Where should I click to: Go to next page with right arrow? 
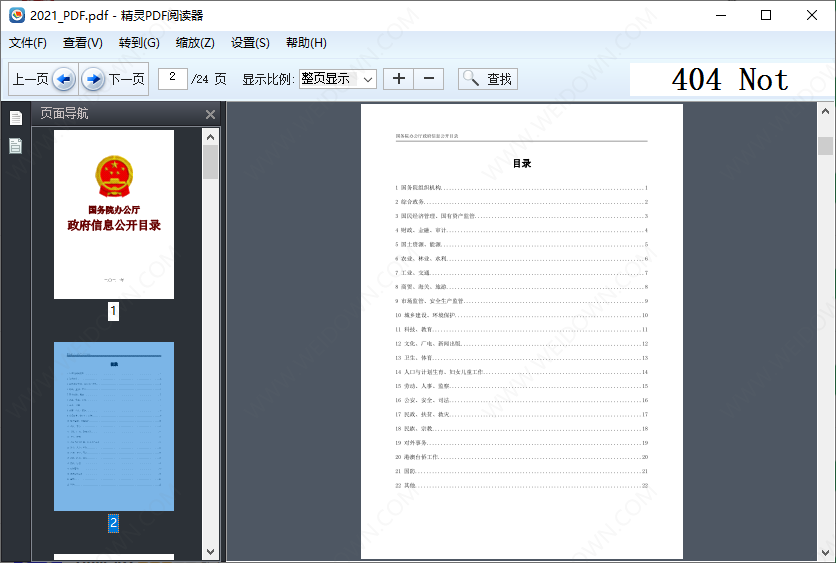click(93, 79)
